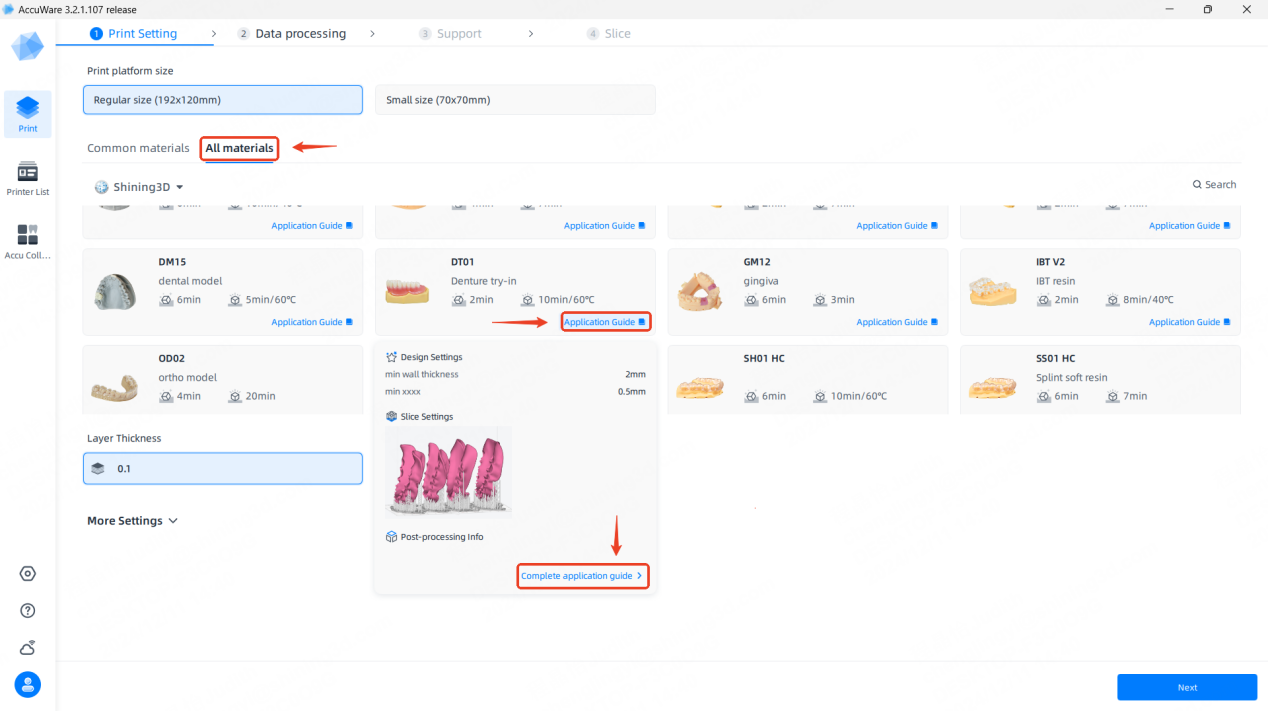Click the OD02 wash time icon
The width and height of the screenshot is (1268, 711).
pos(166,396)
